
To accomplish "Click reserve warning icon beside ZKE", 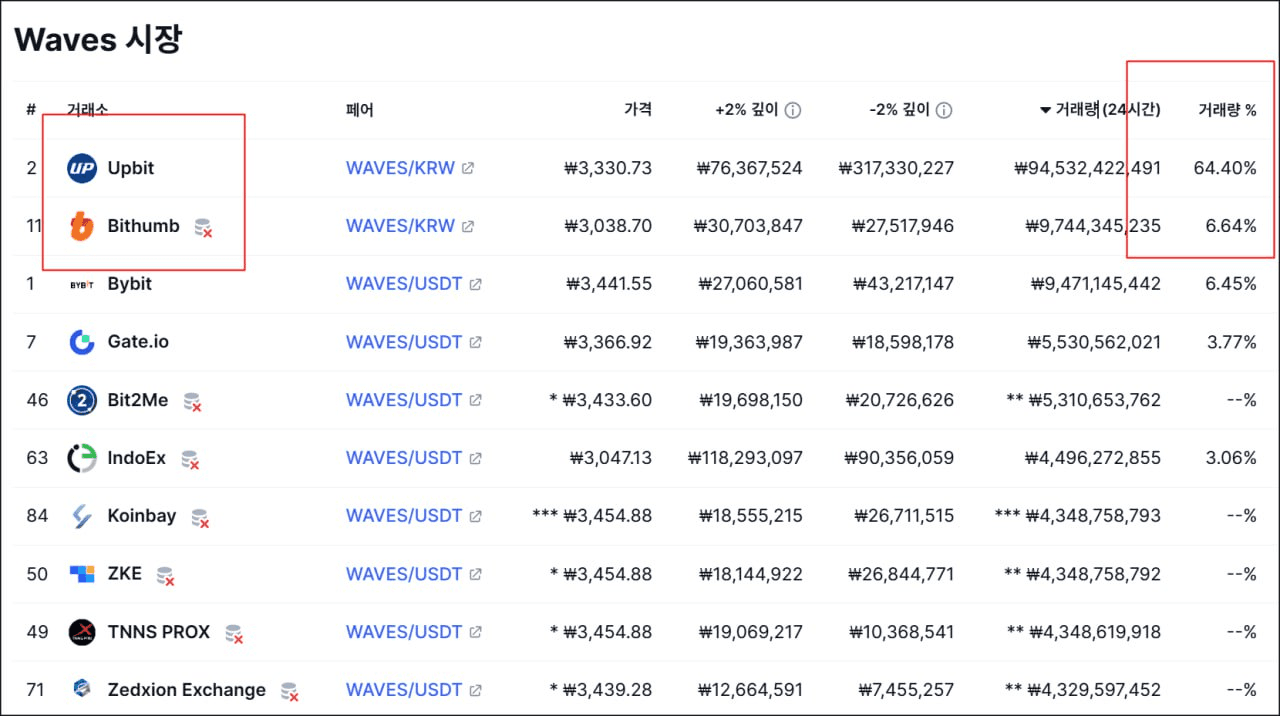I will 165,576.
